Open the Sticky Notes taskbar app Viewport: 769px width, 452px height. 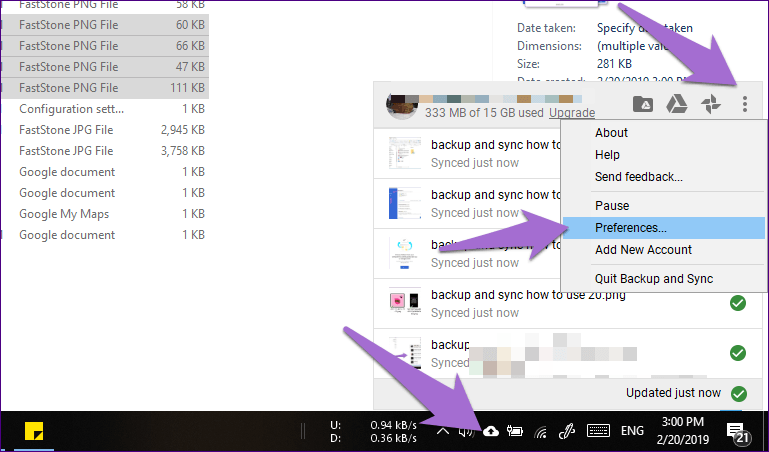[x=34, y=431]
